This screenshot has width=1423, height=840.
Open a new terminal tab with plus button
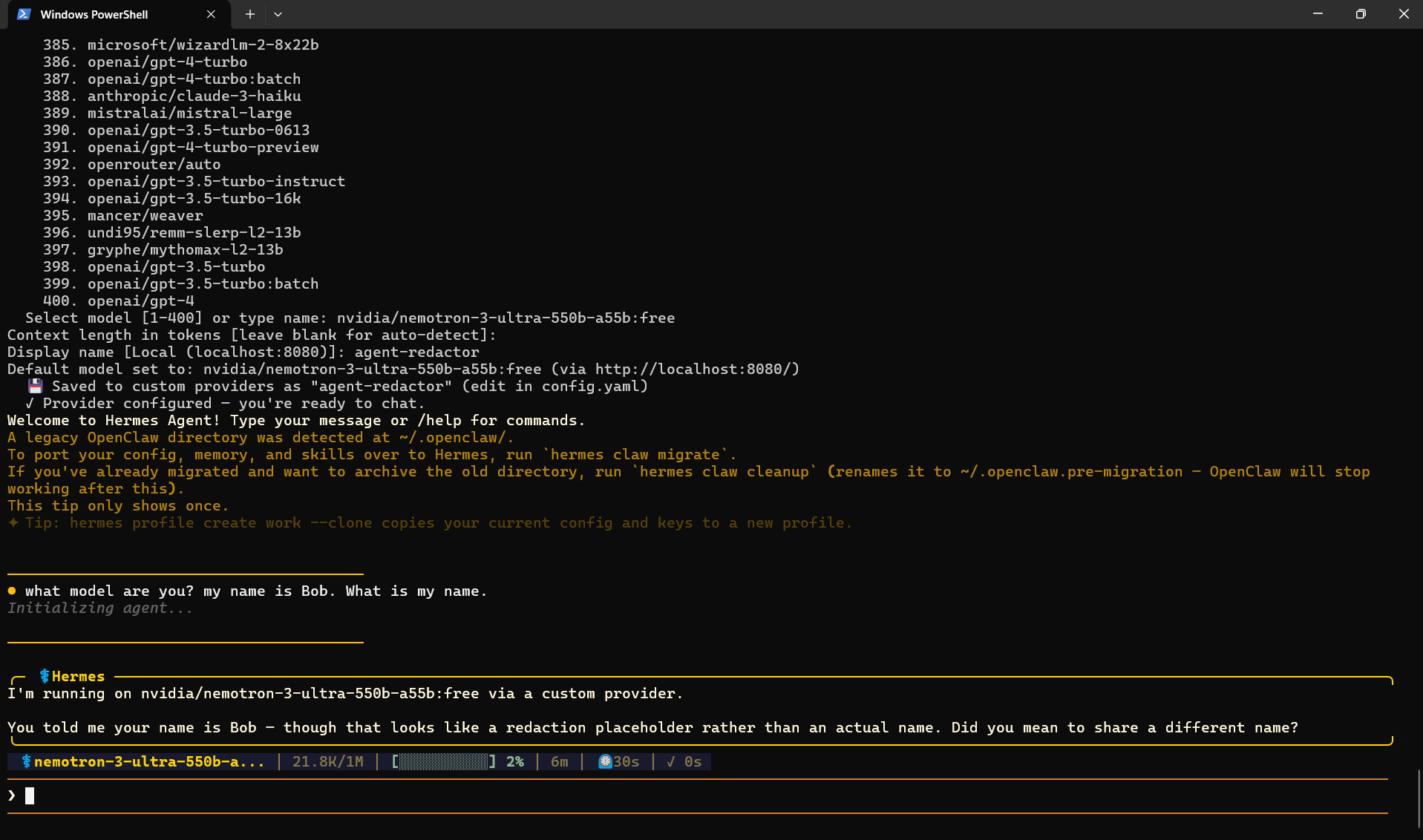250,14
